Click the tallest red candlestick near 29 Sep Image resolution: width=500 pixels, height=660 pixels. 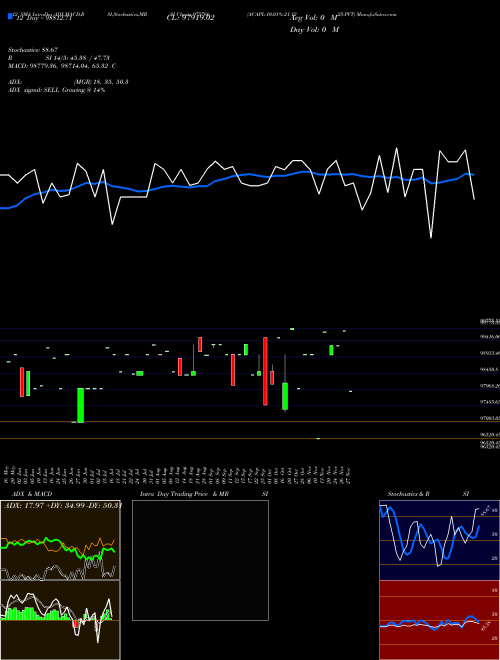pyautogui.click(x=265, y=371)
